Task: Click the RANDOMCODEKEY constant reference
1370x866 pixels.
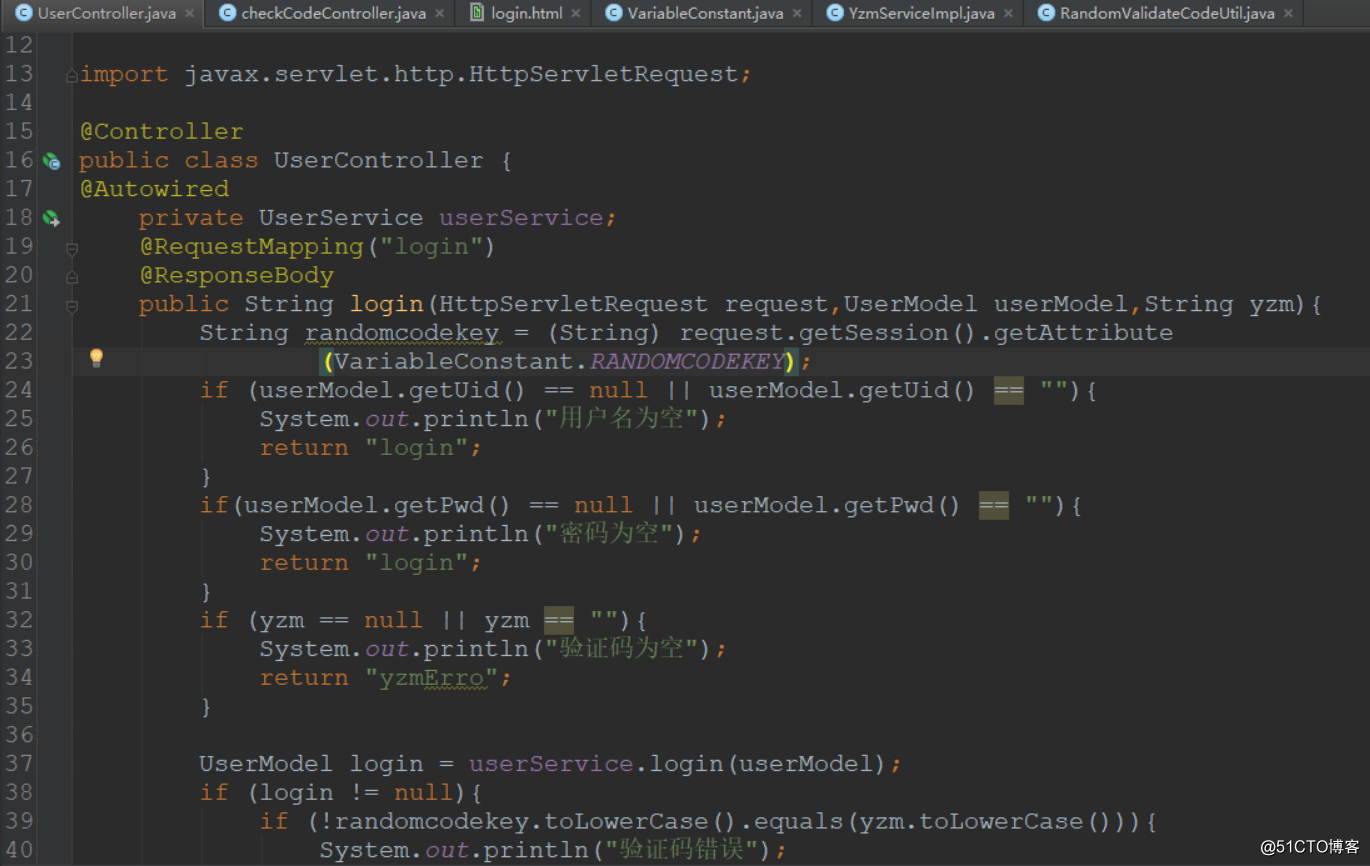Action: coord(687,361)
